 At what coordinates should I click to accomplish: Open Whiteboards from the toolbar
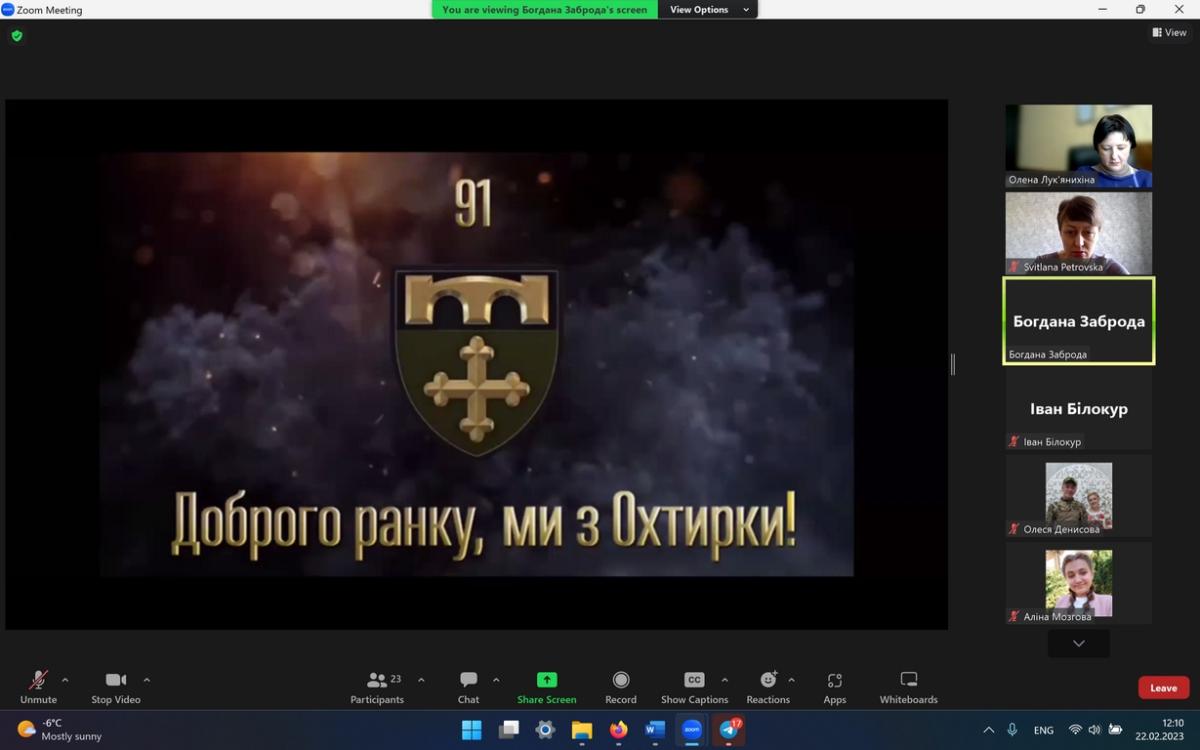[x=908, y=680]
